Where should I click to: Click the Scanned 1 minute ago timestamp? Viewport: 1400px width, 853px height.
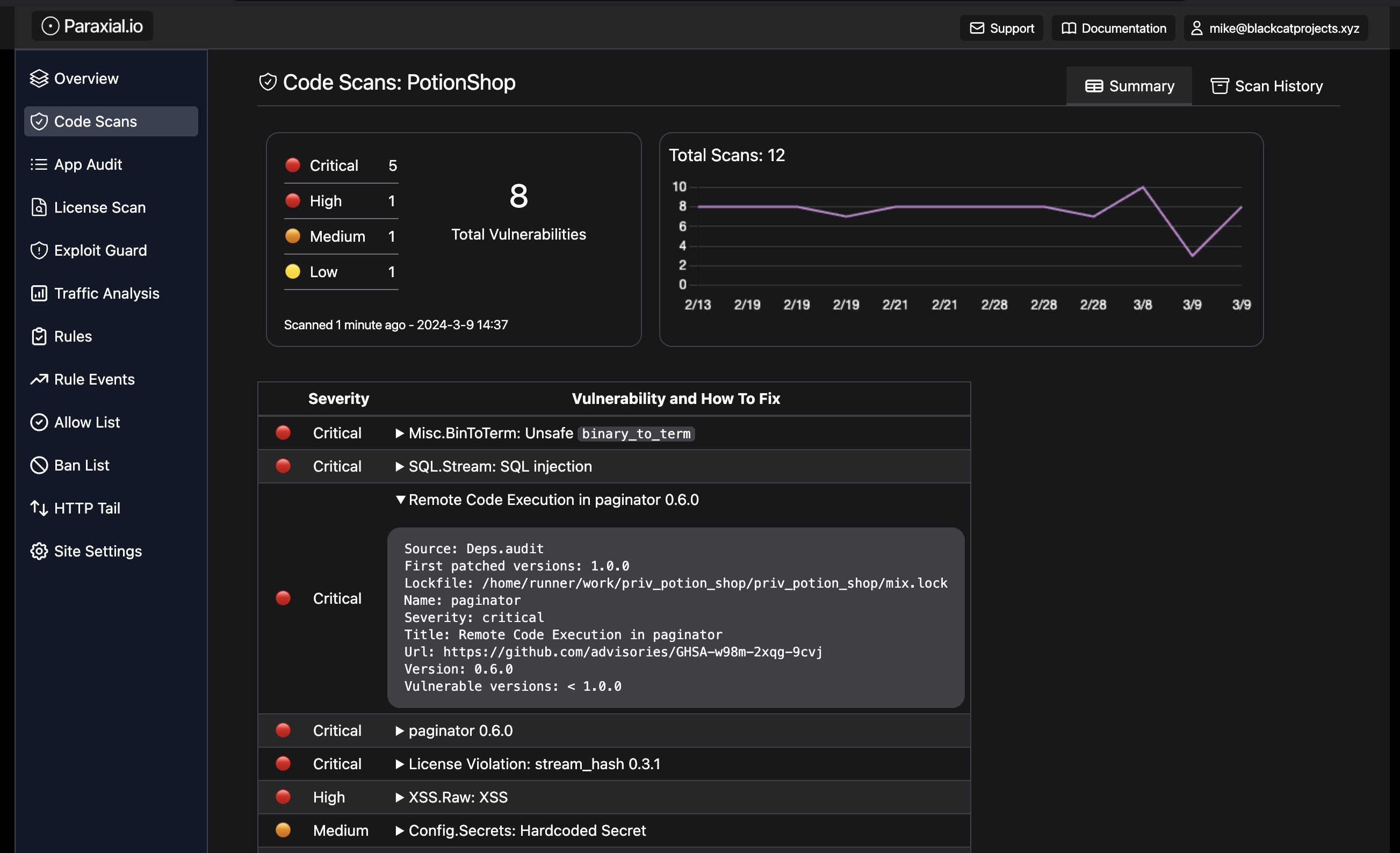396,324
